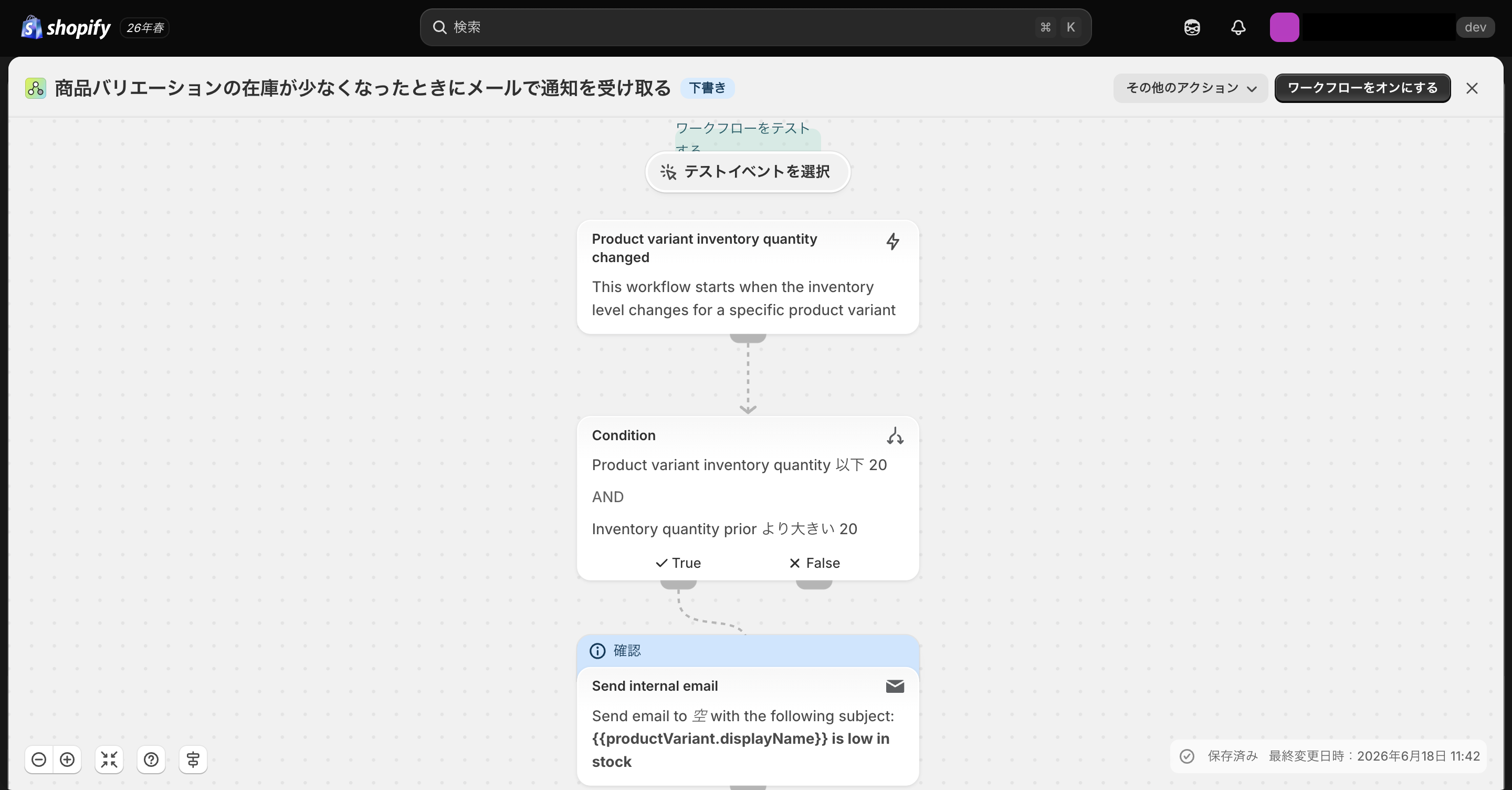
Task: Click the green Flow app icon
Action: coord(36,88)
